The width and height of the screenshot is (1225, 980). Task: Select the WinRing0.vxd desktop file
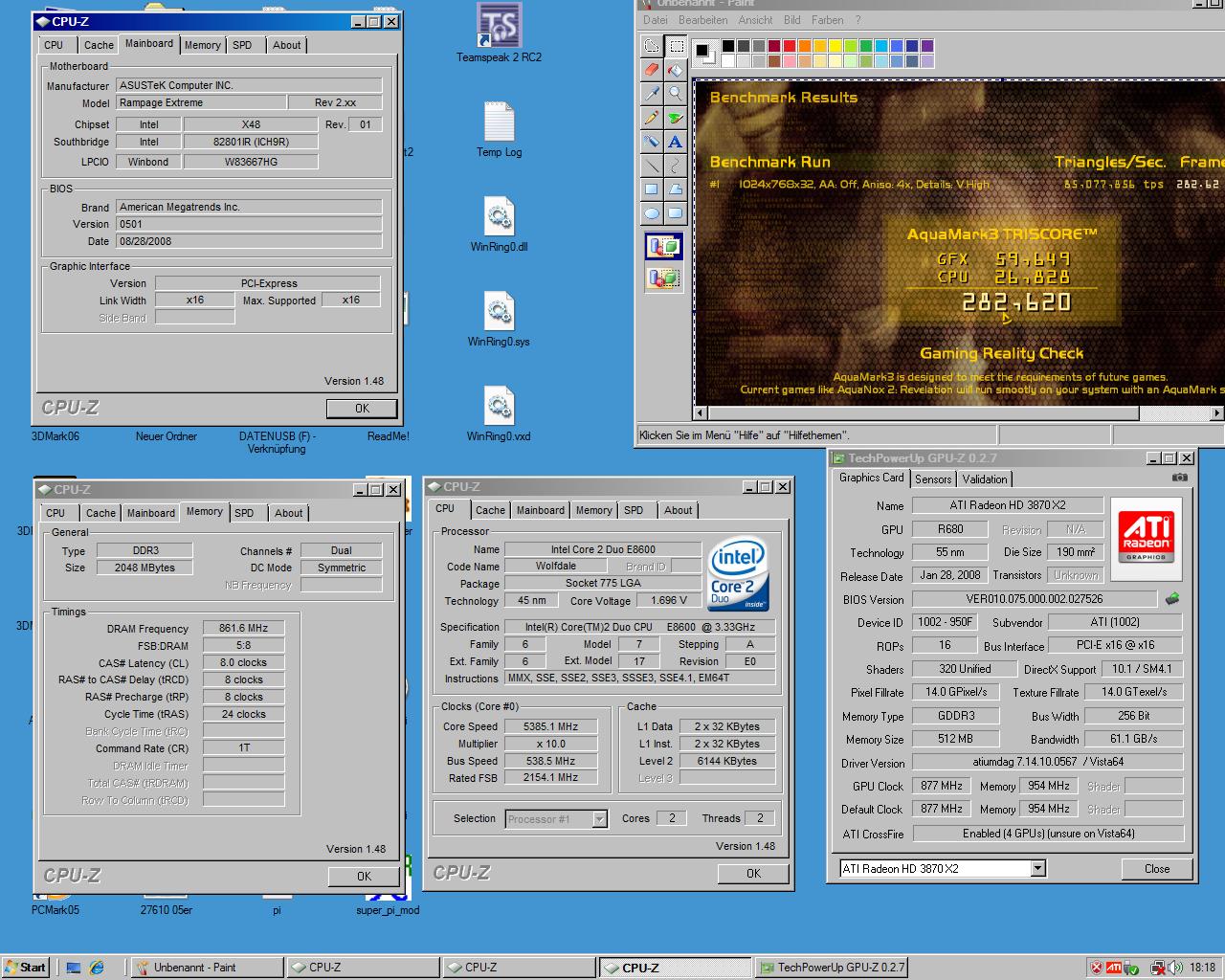(499, 413)
